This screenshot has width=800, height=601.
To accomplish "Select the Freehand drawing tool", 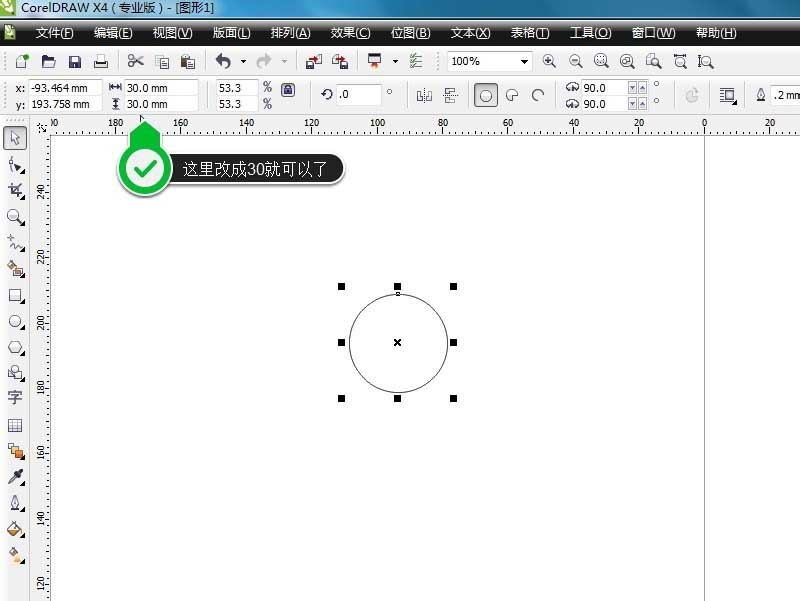I will tap(14, 243).
